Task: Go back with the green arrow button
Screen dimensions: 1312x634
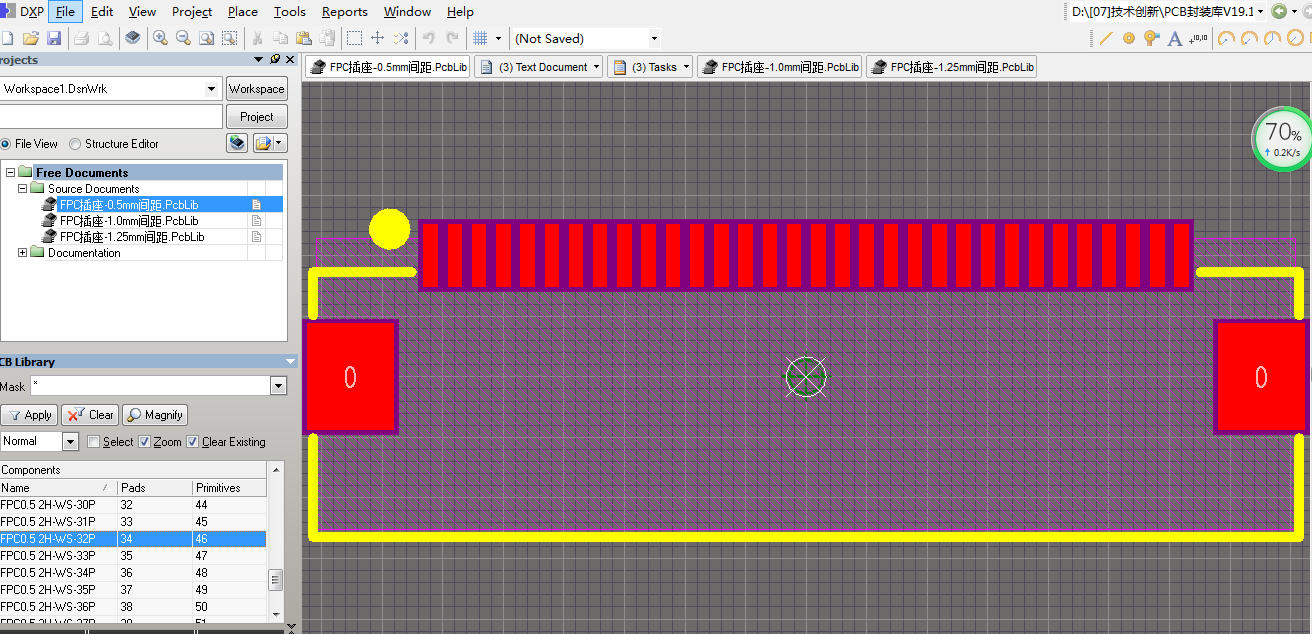Action: [1279, 11]
